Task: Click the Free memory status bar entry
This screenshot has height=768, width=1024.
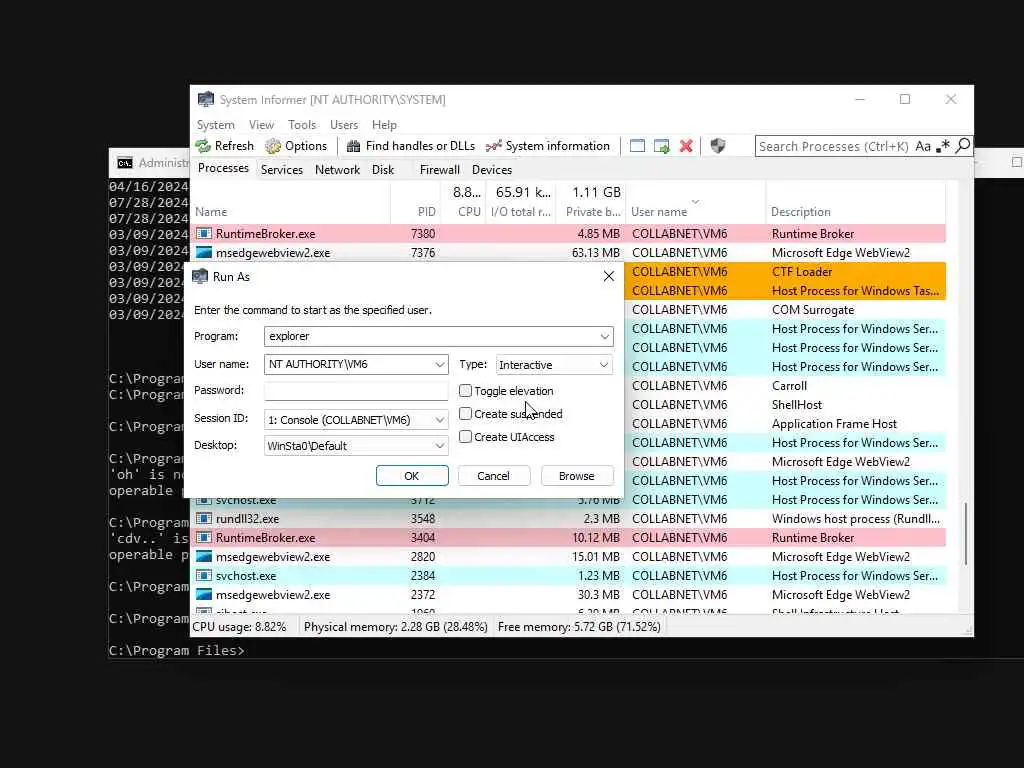Action: point(579,627)
